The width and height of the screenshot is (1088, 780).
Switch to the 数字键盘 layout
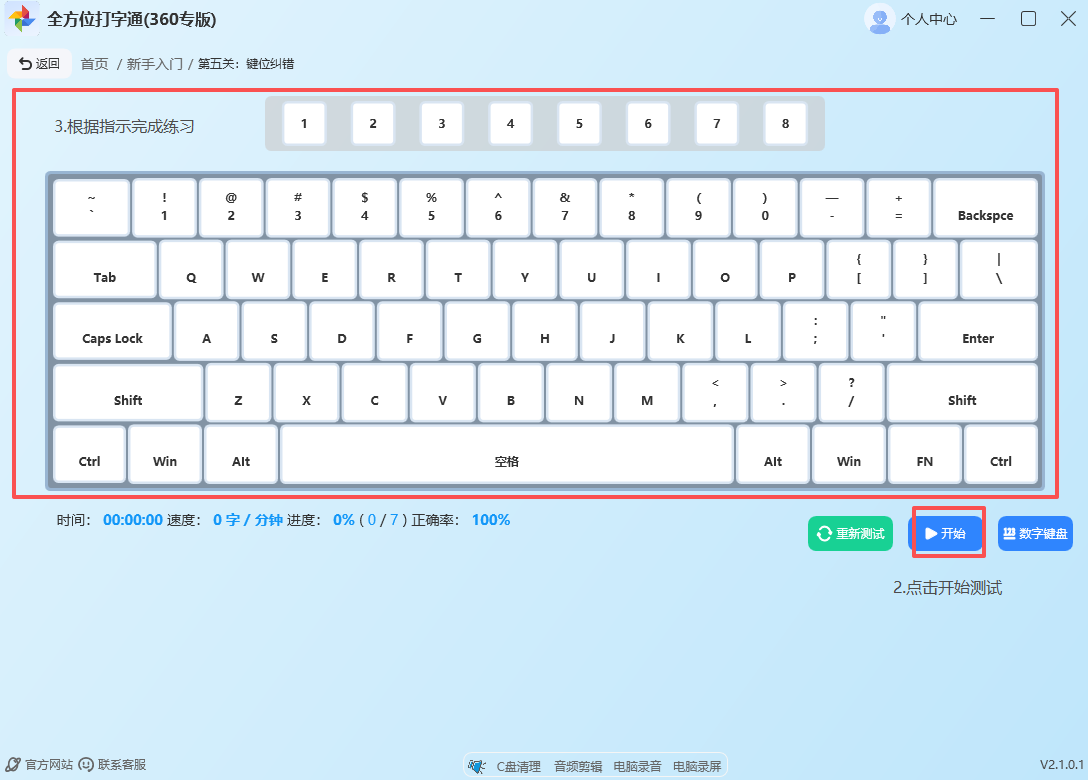pyautogui.click(x=1035, y=534)
